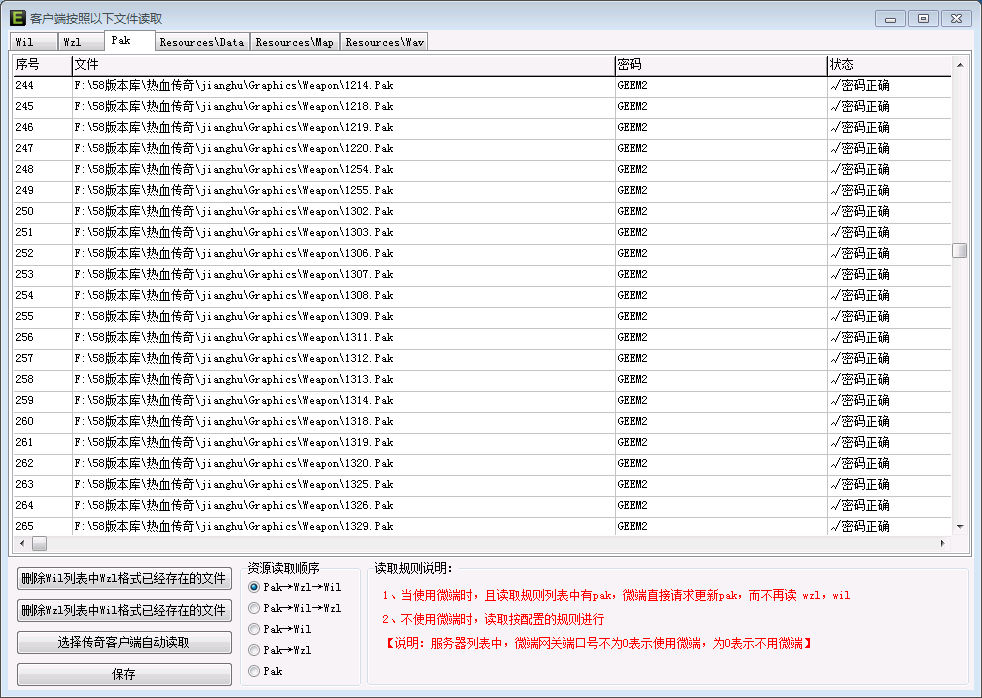Screen dimensions: 982x698
Task: Click the 文件 column header
Action: click(343, 64)
